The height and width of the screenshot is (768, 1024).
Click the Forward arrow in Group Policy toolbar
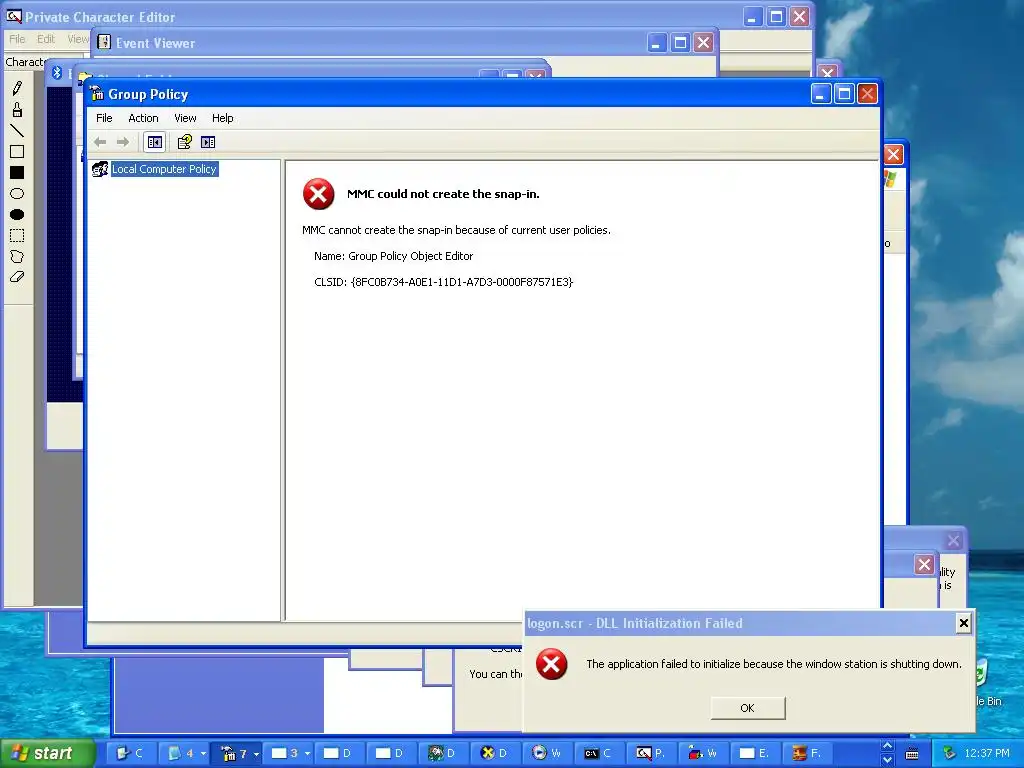point(122,142)
